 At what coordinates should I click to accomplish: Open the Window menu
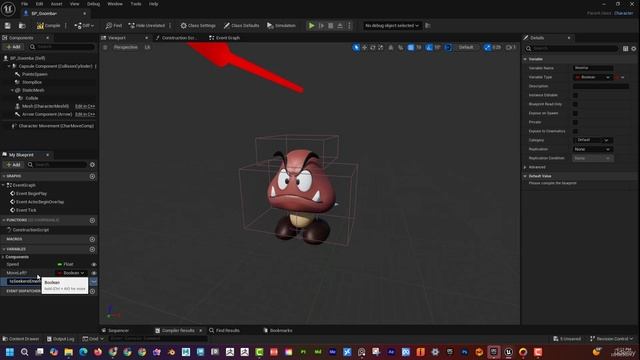click(115, 4)
